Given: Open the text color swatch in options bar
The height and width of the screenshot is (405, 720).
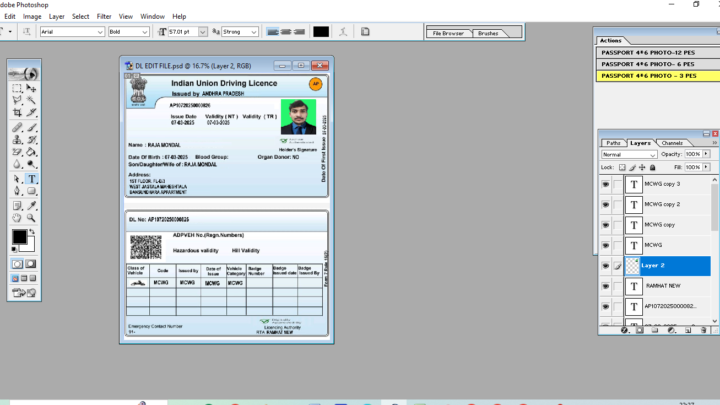Looking at the screenshot, I should tap(321, 32).
